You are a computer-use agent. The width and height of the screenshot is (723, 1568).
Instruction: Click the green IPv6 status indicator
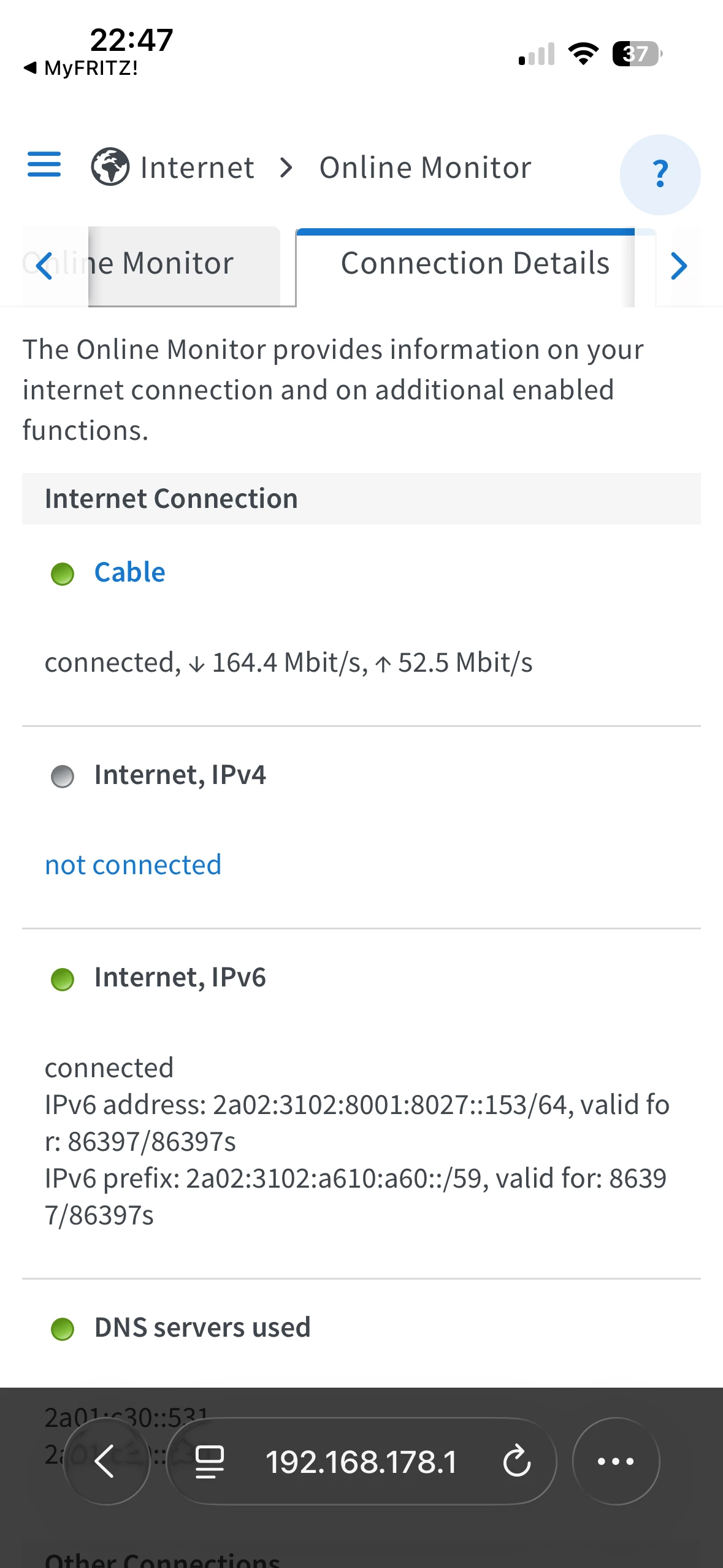63,979
